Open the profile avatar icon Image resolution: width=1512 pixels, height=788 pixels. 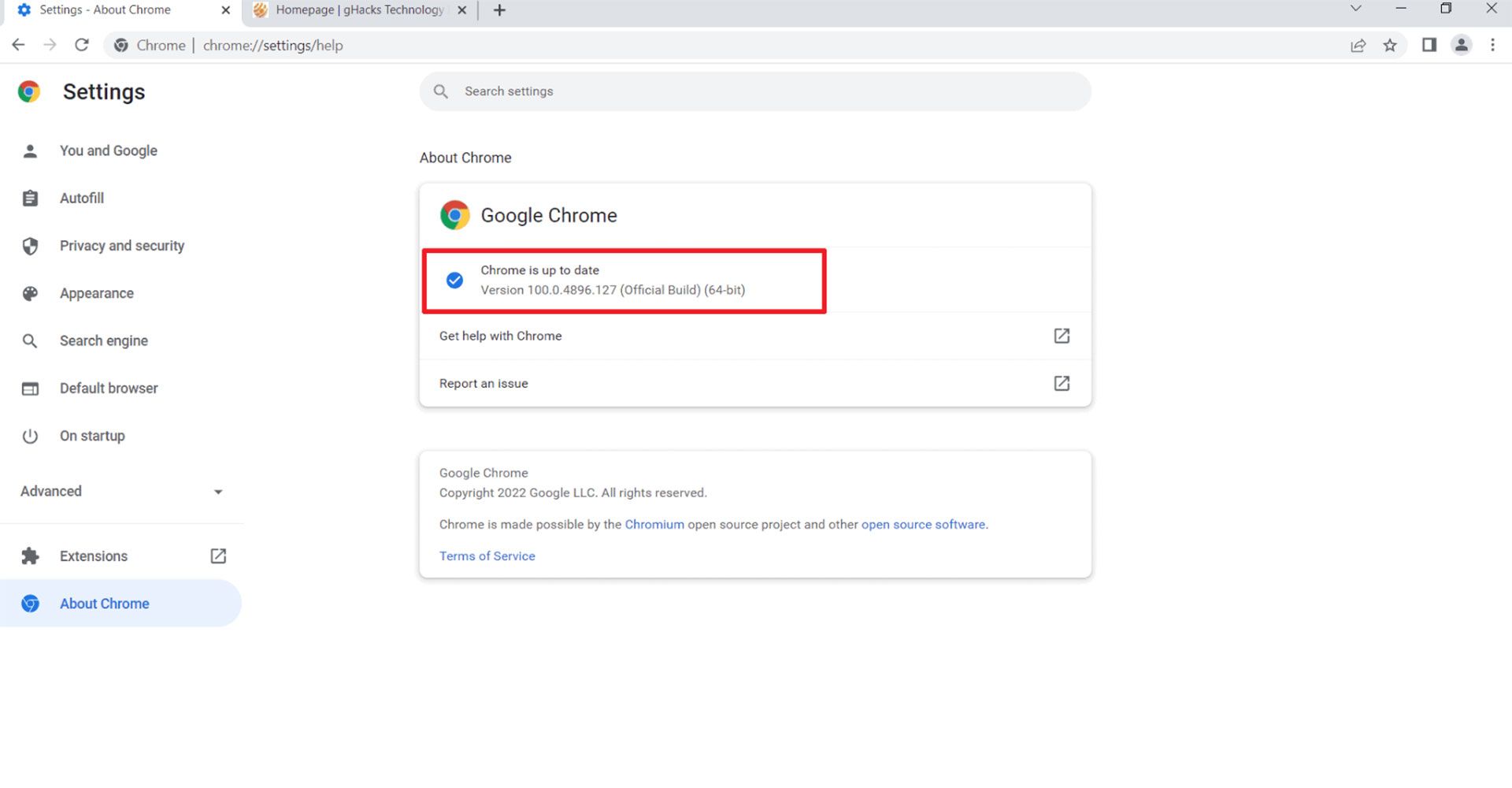(1461, 45)
